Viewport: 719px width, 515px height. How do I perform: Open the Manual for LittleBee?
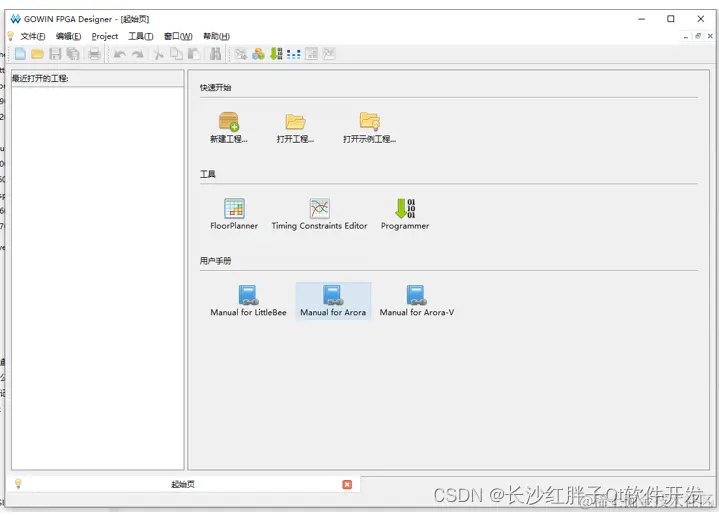point(248,301)
